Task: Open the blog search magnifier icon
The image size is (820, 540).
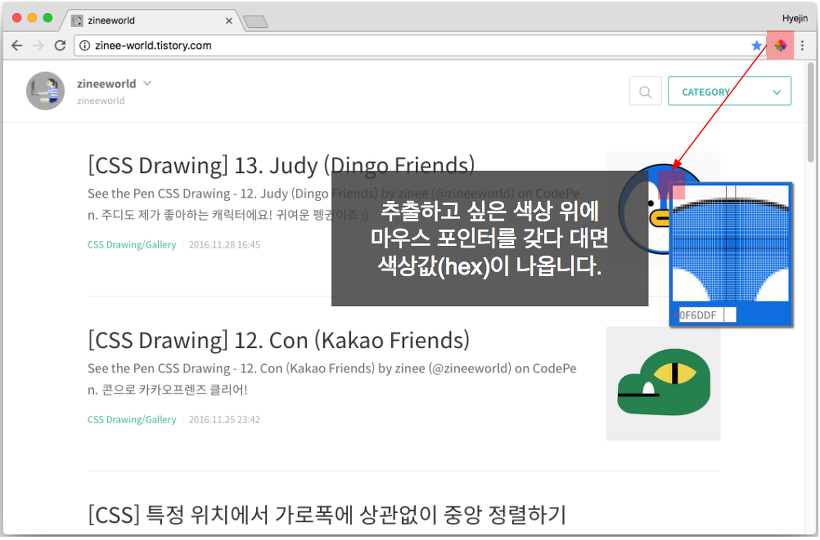Action: (x=645, y=92)
